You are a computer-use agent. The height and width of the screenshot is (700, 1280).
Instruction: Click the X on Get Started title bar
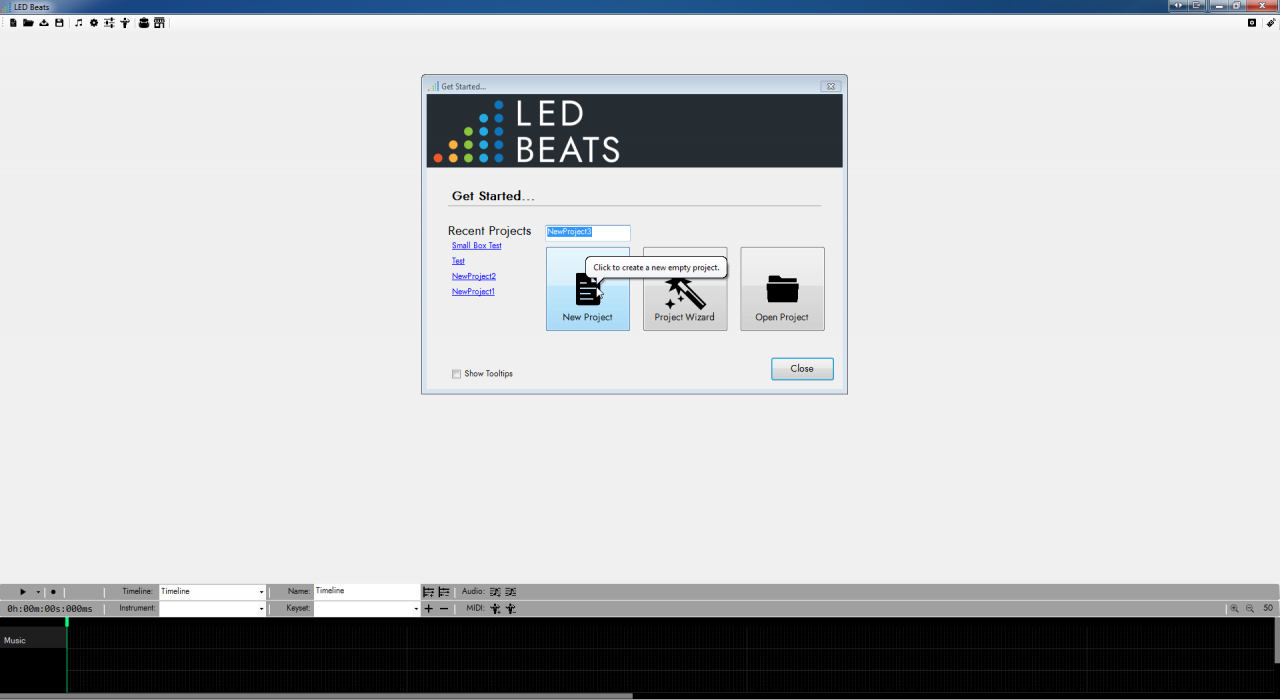coord(830,86)
